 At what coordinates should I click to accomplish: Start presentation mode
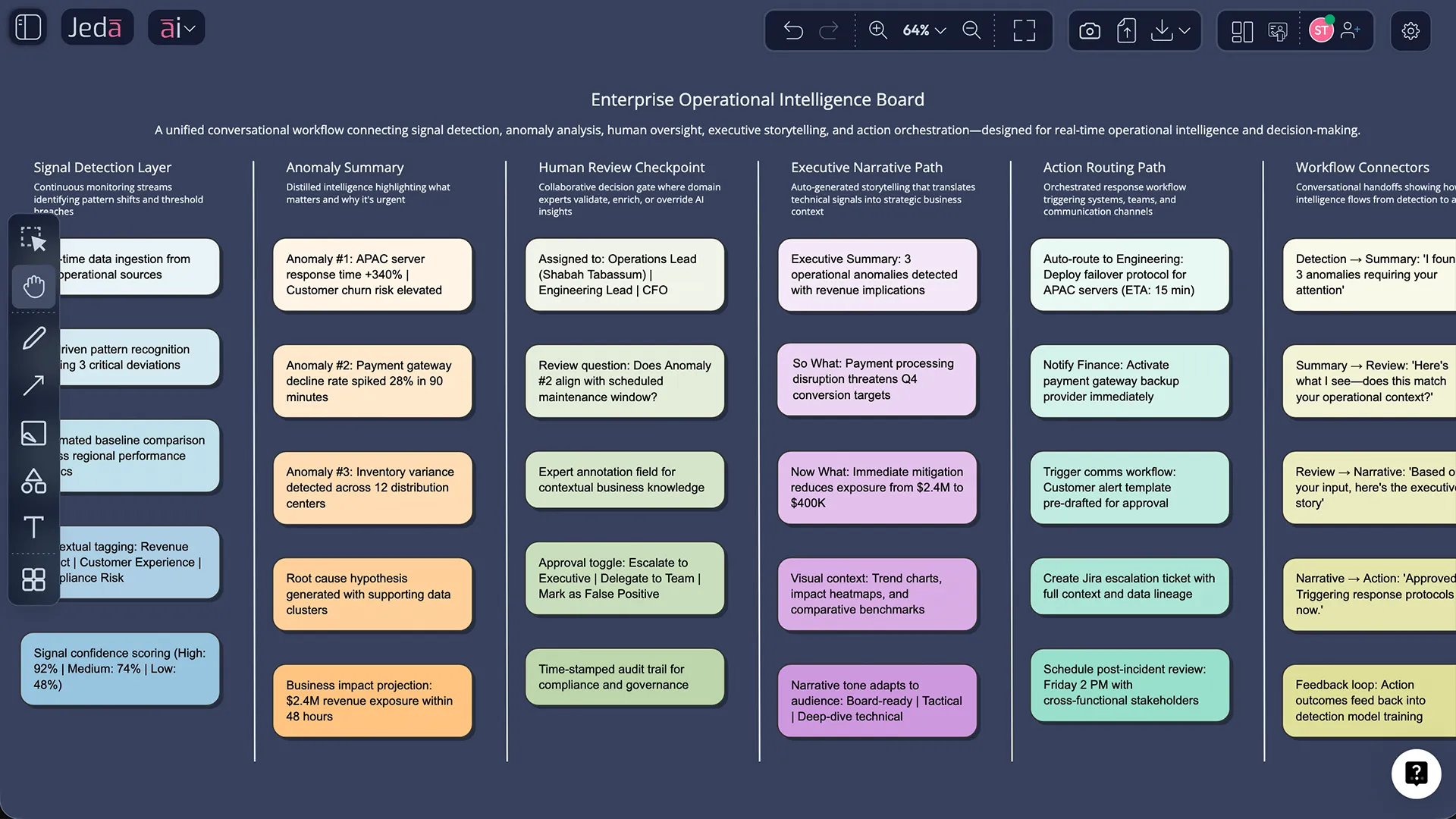pos(1278,31)
